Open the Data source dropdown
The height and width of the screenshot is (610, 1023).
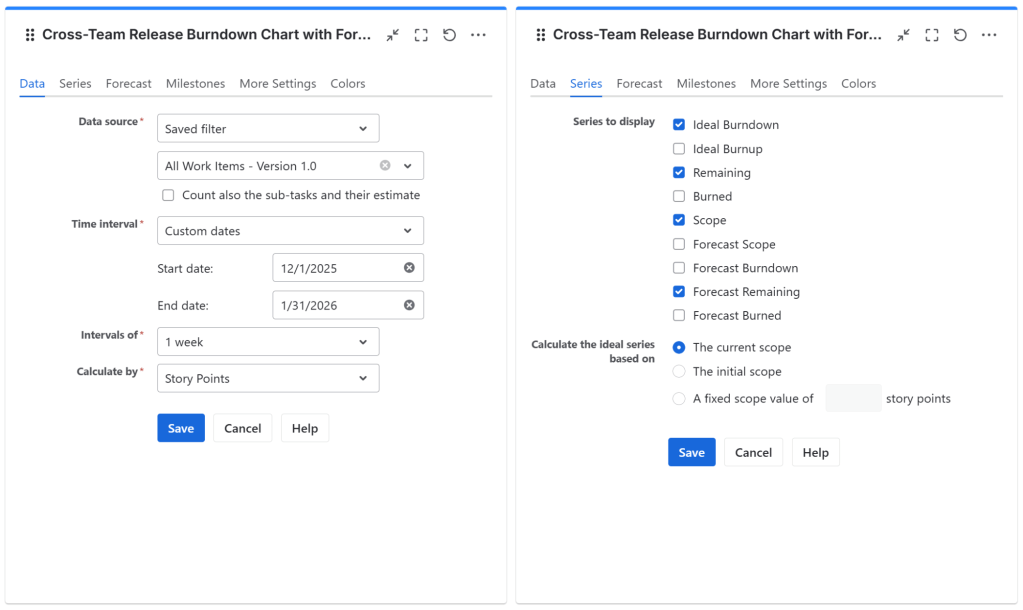point(268,129)
